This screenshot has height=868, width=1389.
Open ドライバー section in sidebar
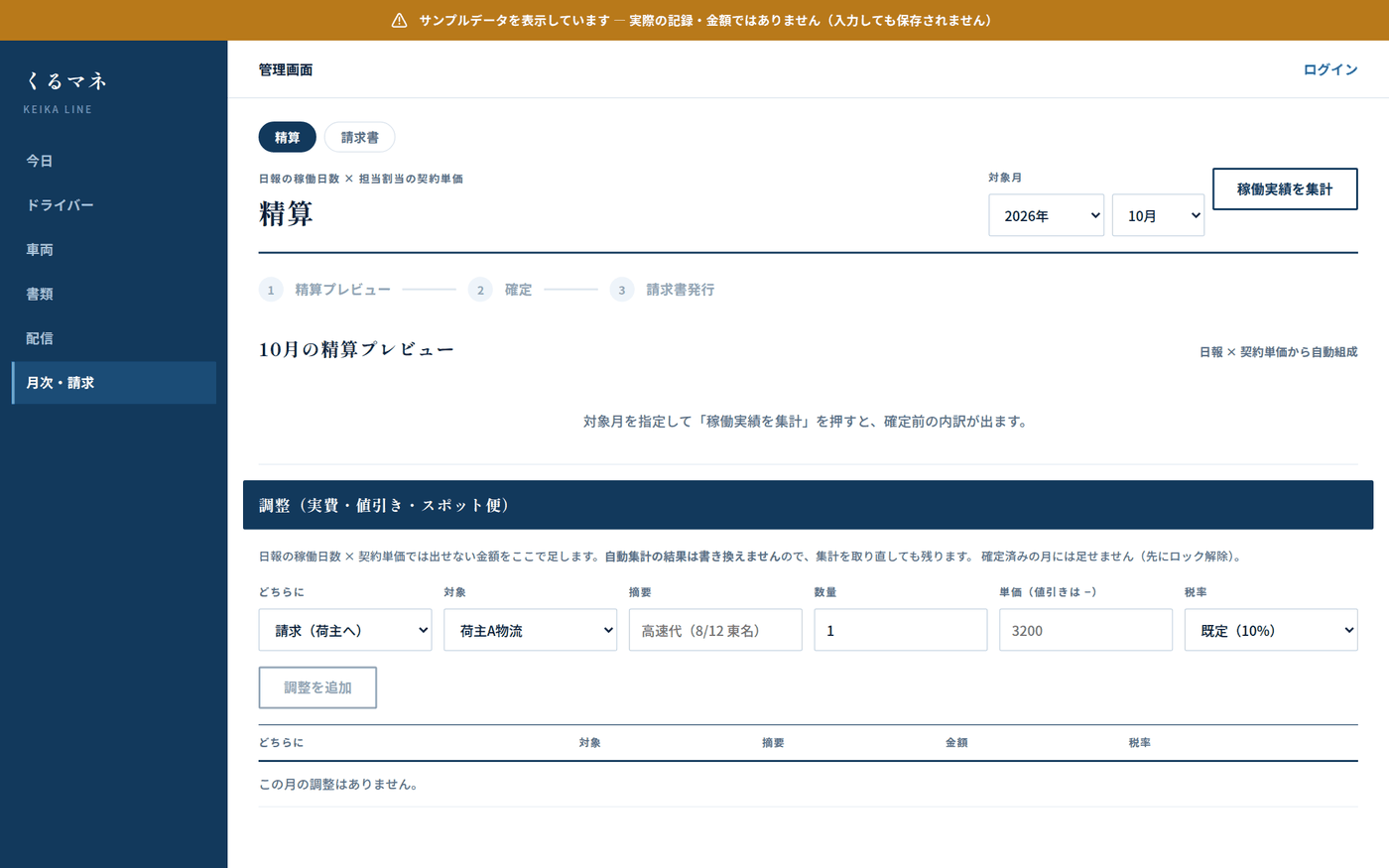[114, 205]
